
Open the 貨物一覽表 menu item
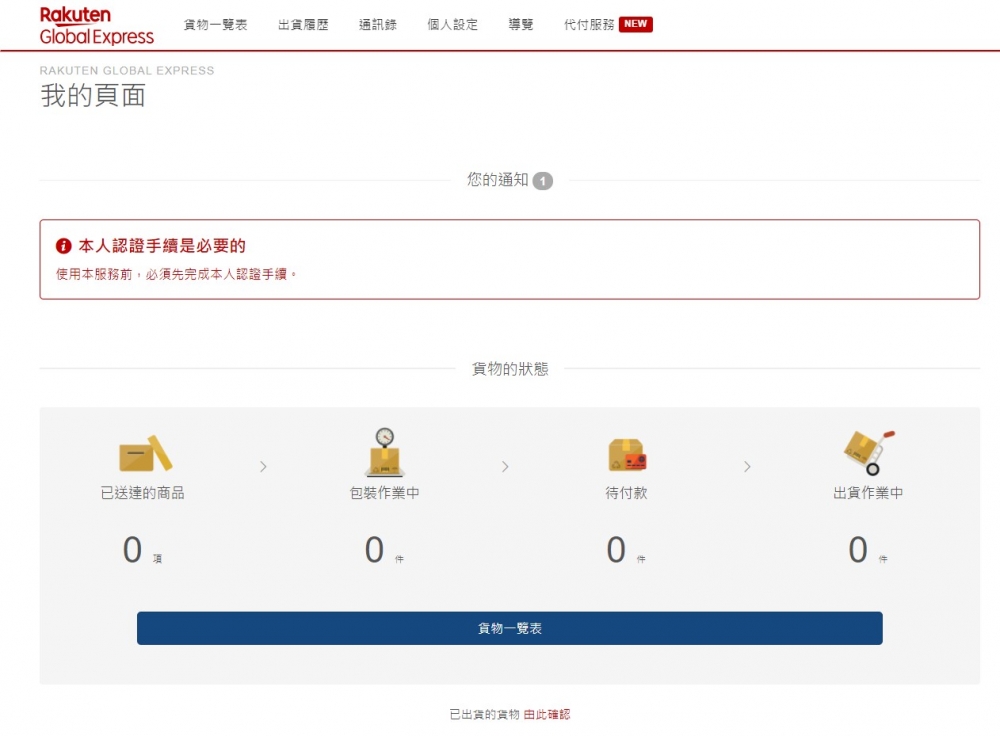point(213,25)
